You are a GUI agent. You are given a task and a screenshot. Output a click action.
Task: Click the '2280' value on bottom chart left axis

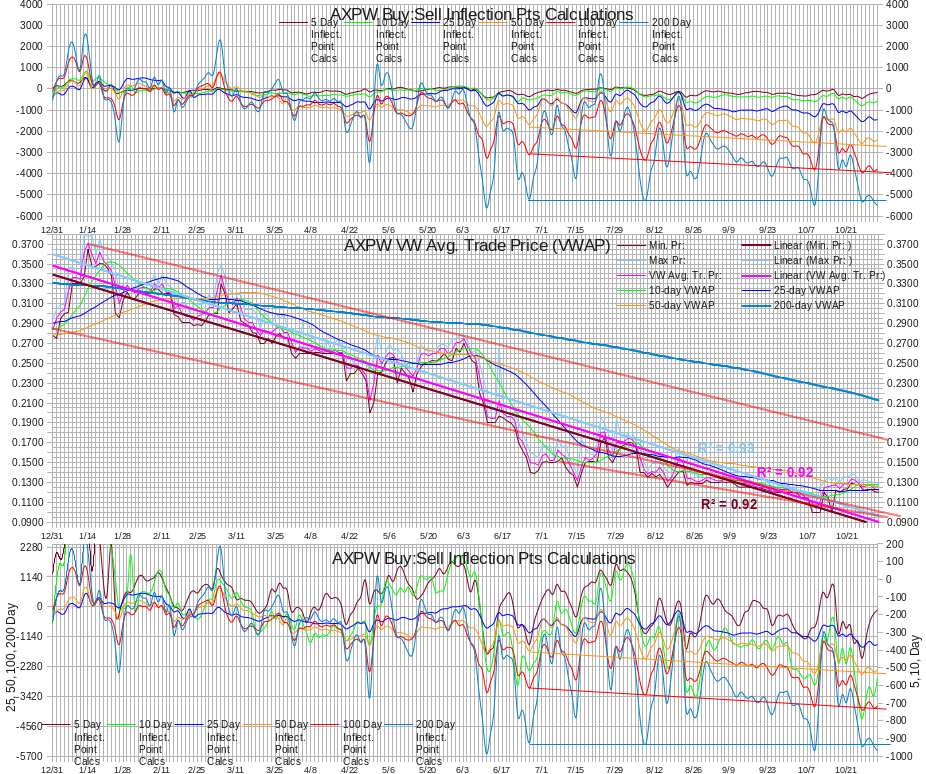click(32, 547)
